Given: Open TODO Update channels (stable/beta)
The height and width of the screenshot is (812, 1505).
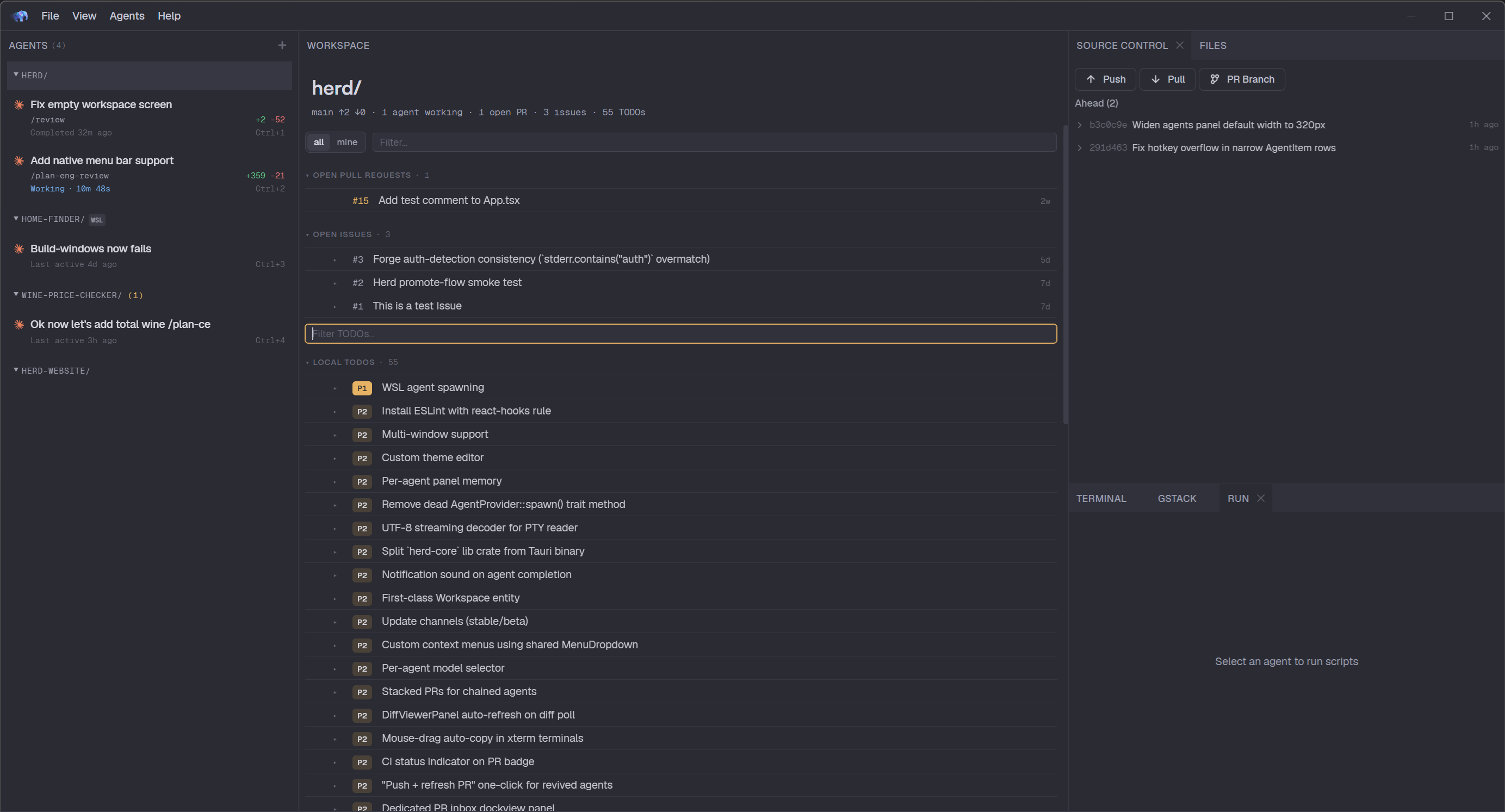Looking at the screenshot, I should point(680,622).
